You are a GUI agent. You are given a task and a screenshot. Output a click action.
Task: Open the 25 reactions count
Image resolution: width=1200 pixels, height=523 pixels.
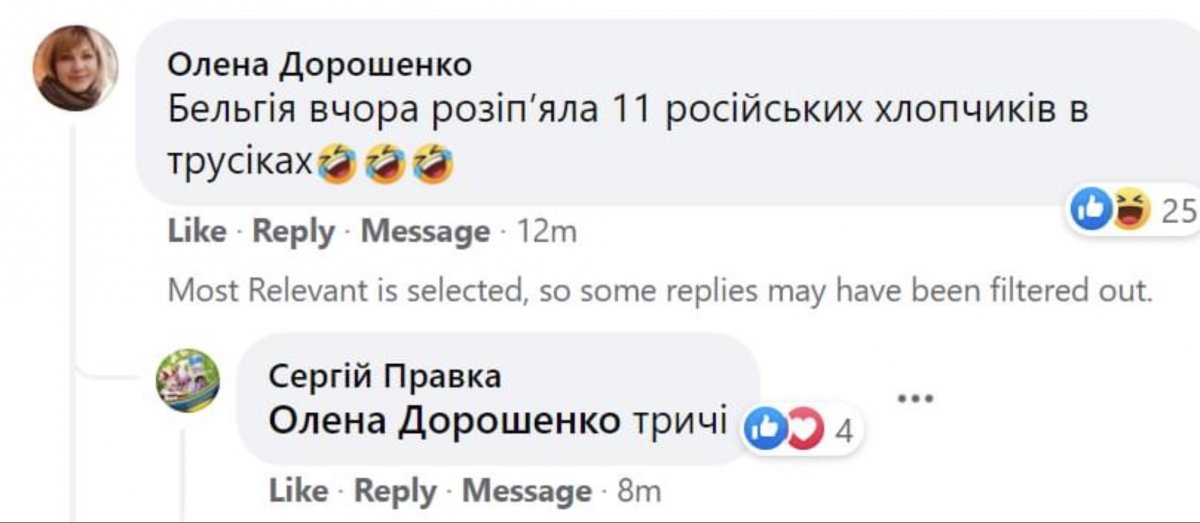(1180, 211)
